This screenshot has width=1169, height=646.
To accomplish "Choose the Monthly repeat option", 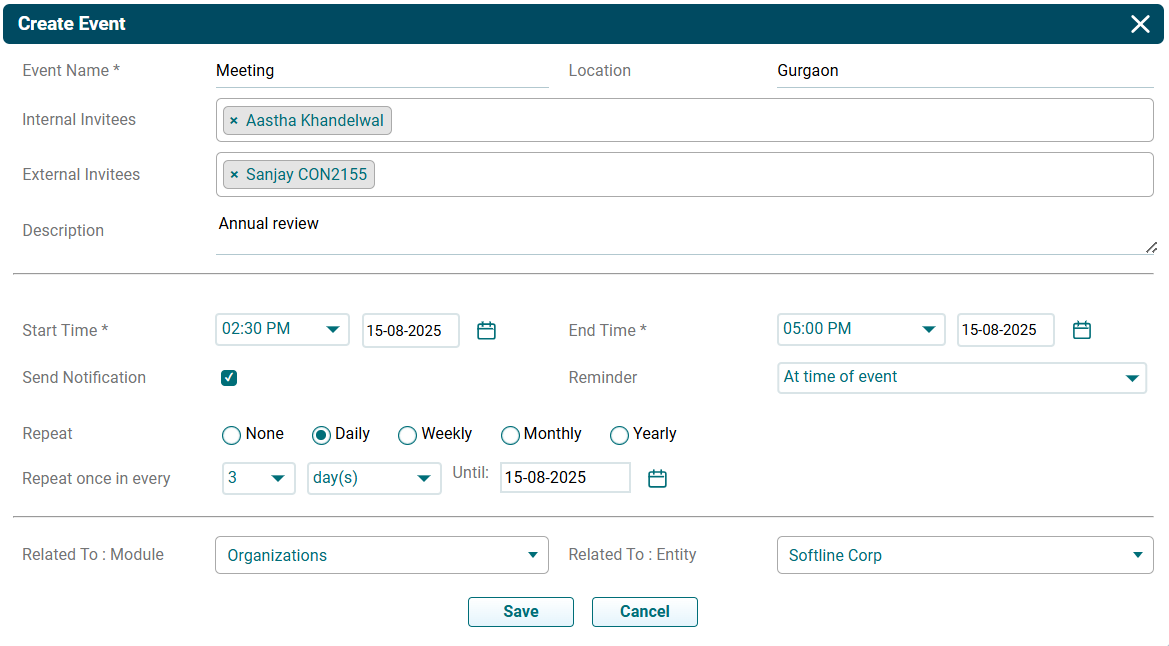I will pos(510,435).
